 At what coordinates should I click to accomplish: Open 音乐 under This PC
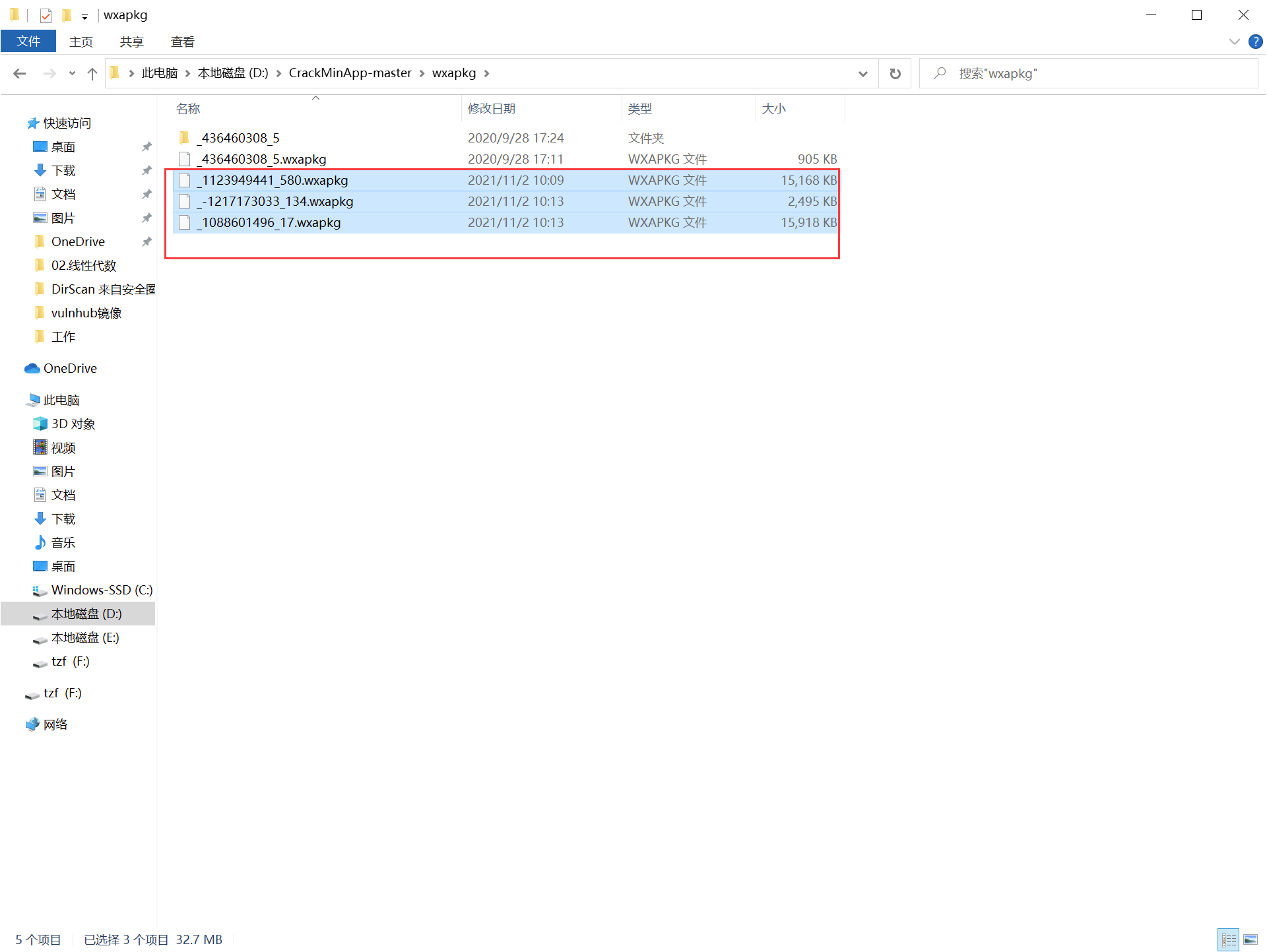[63, 543]
